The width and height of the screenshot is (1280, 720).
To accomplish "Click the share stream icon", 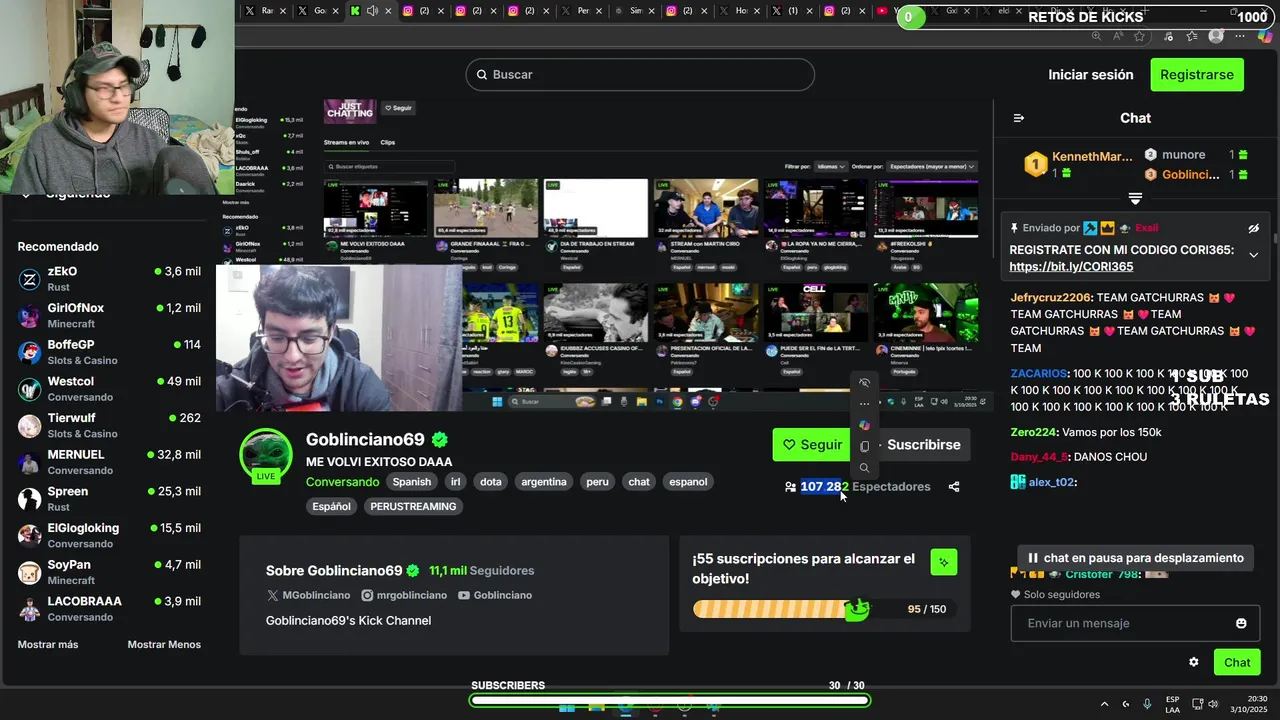I will point(954,487).
